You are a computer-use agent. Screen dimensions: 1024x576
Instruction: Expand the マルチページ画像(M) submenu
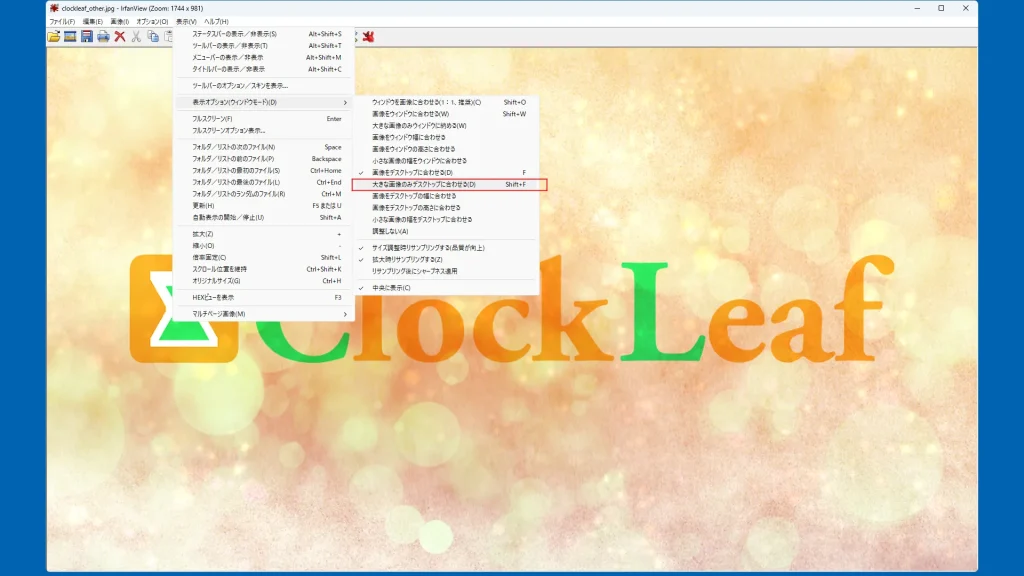tap(264, 314)
